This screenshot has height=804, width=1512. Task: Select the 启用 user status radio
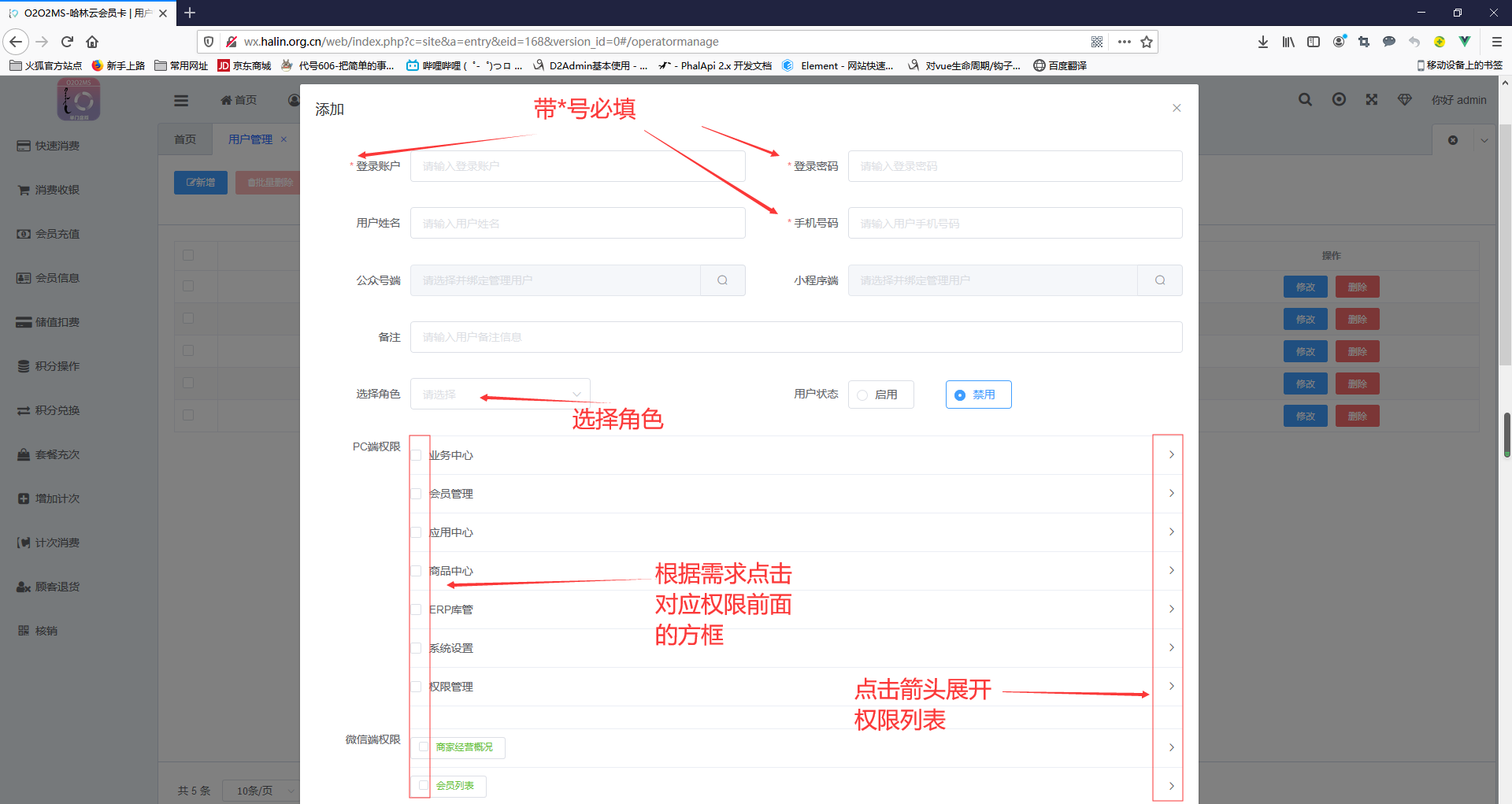[880, 395]
